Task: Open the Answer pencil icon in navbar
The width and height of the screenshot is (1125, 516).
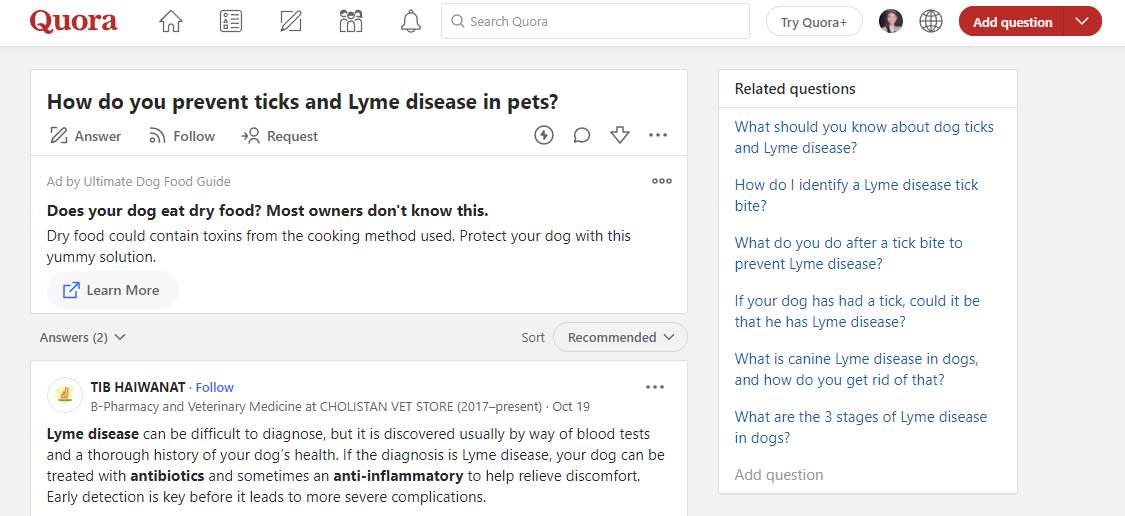Action: (x=291, y=22)
